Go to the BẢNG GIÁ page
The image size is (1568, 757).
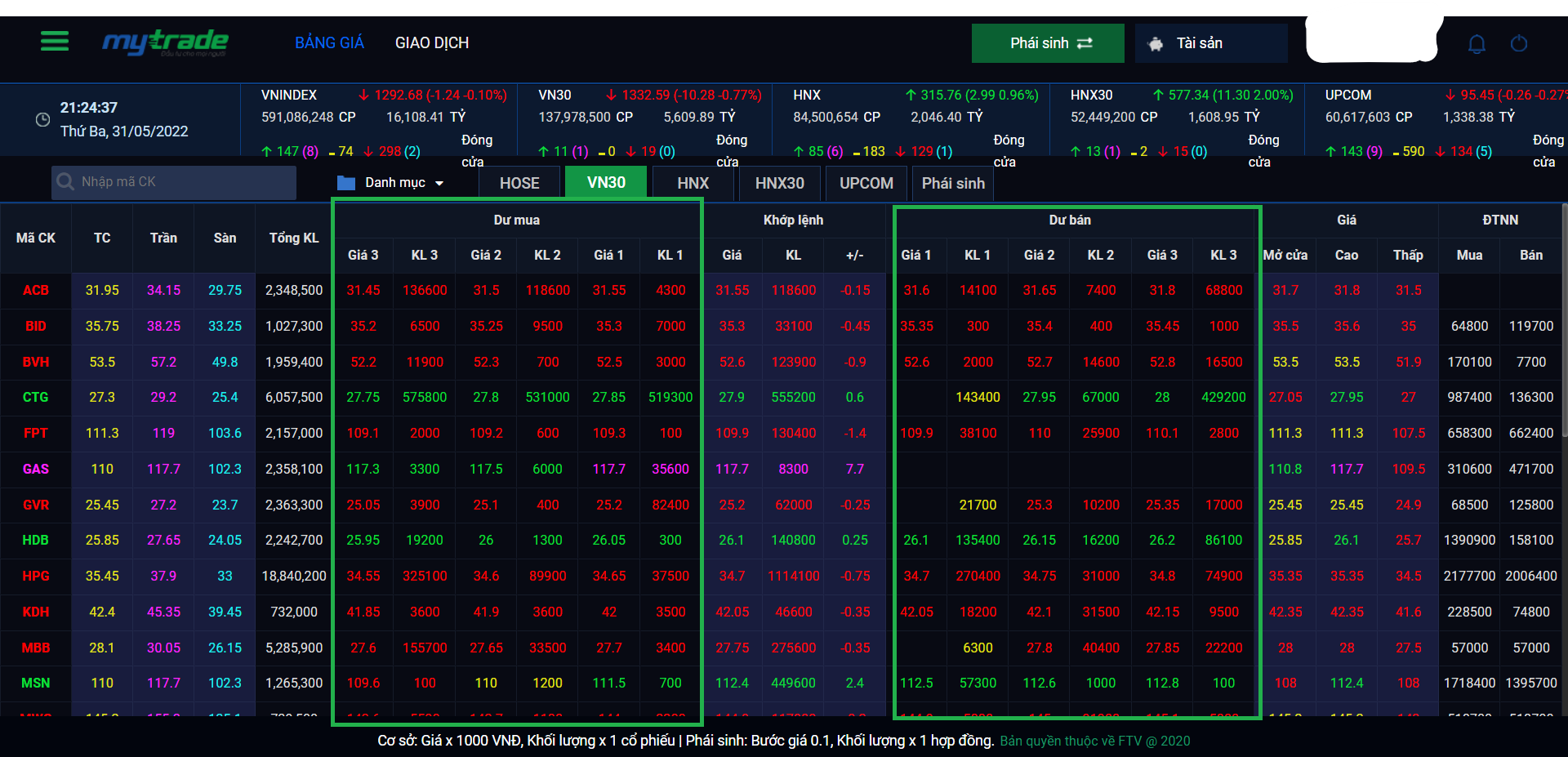(x=329, y=43)
